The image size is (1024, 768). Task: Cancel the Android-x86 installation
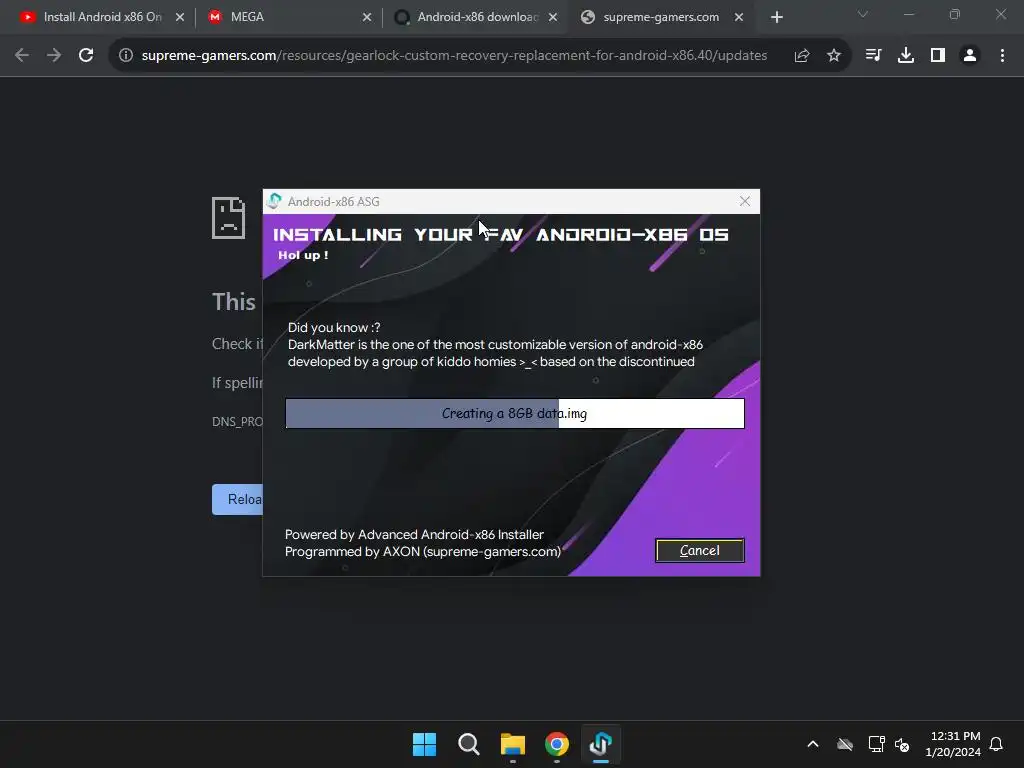point(699,551)
